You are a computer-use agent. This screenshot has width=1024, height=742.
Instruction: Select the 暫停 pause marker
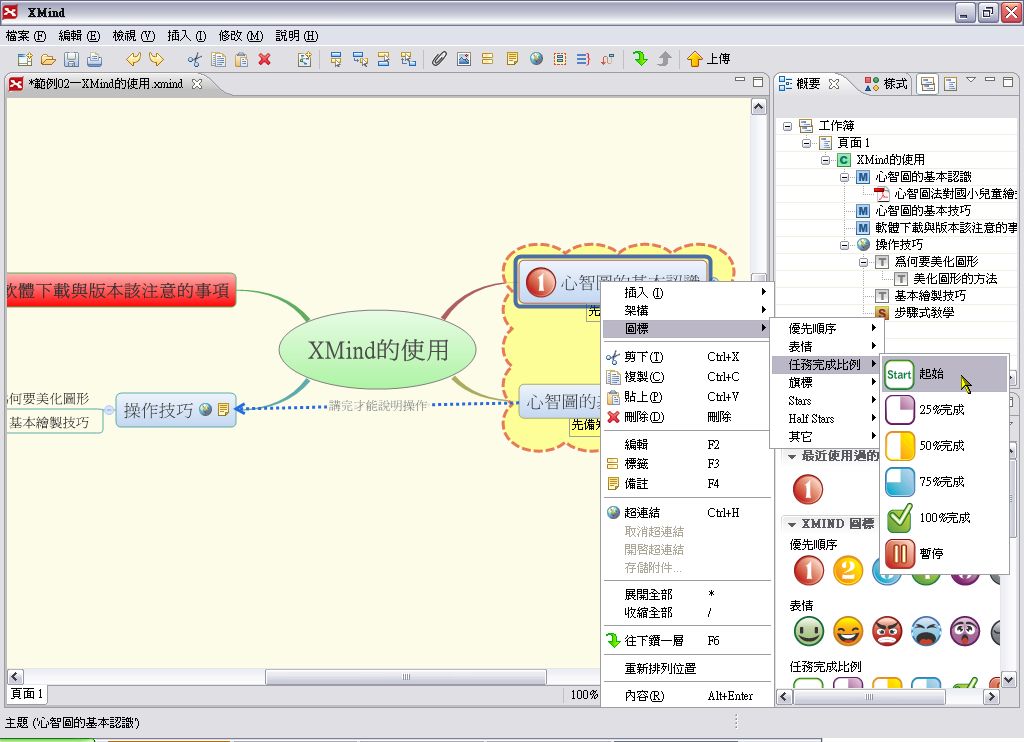point(944,554)
